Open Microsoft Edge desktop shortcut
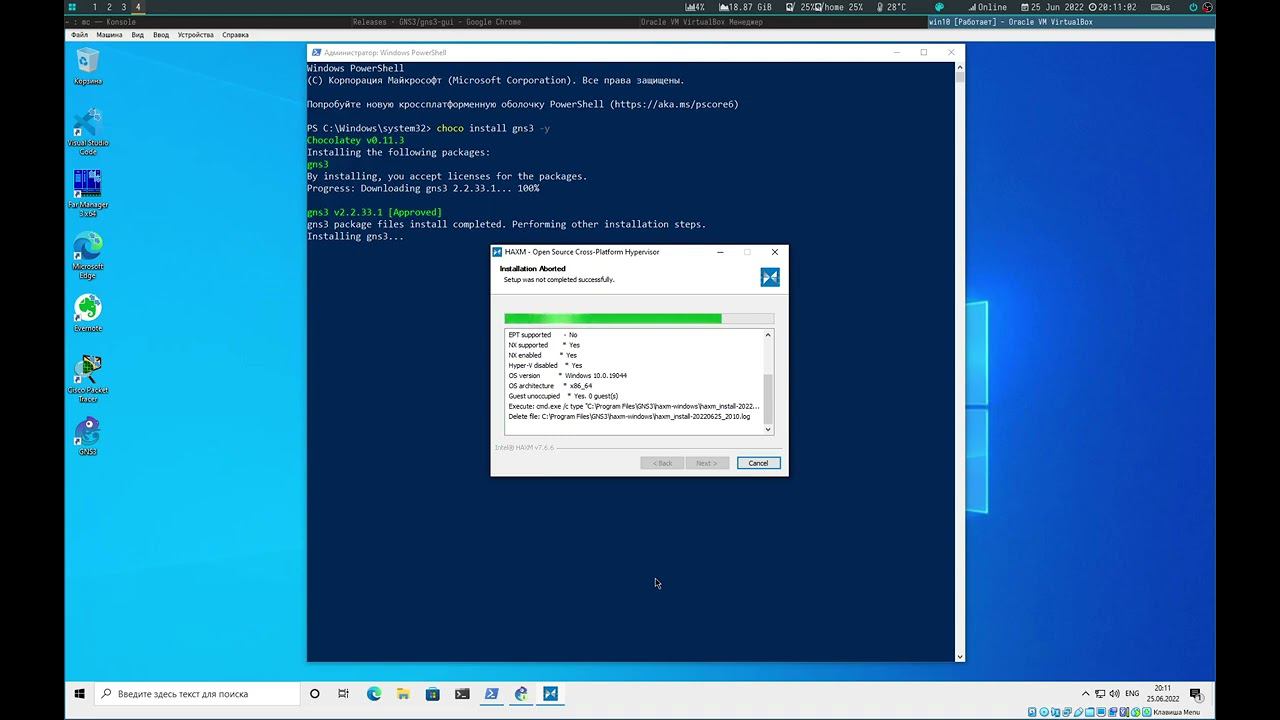 tap(88, 255)
